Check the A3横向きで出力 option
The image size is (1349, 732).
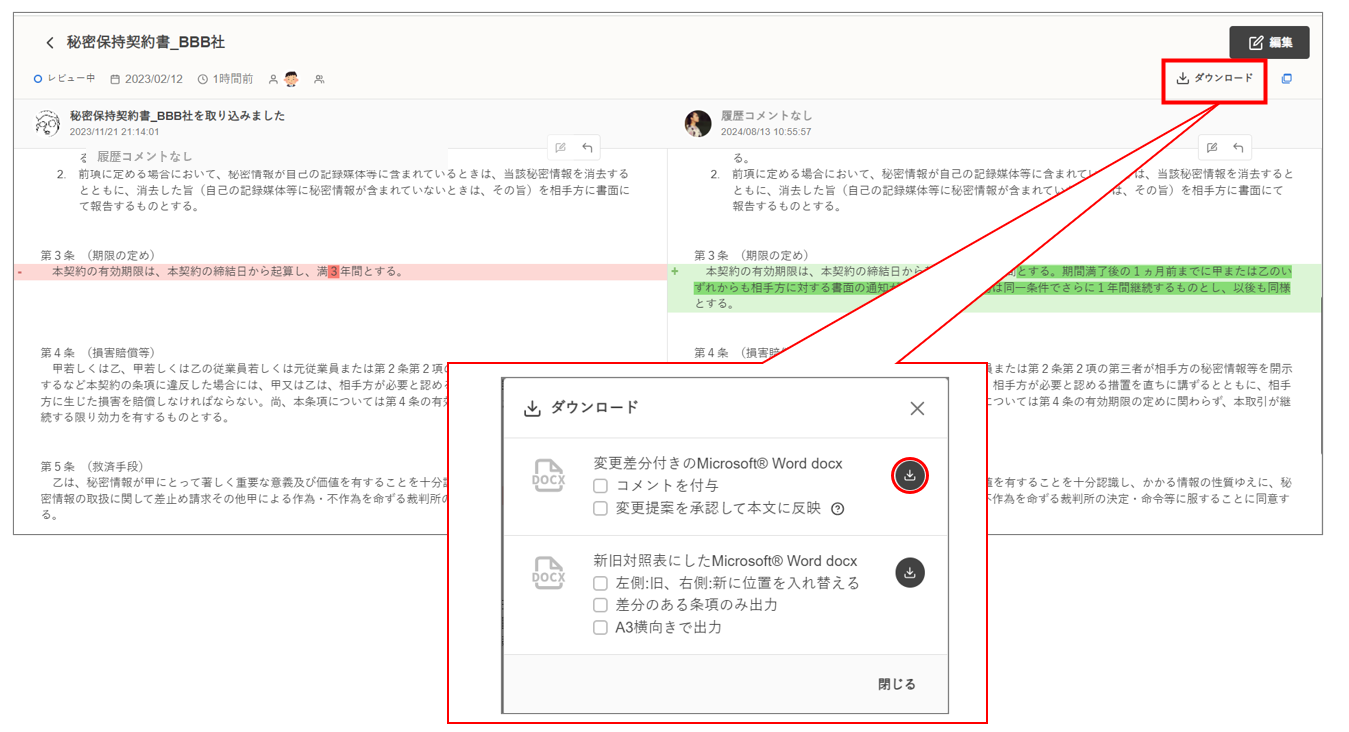click(x=600, y=628)
